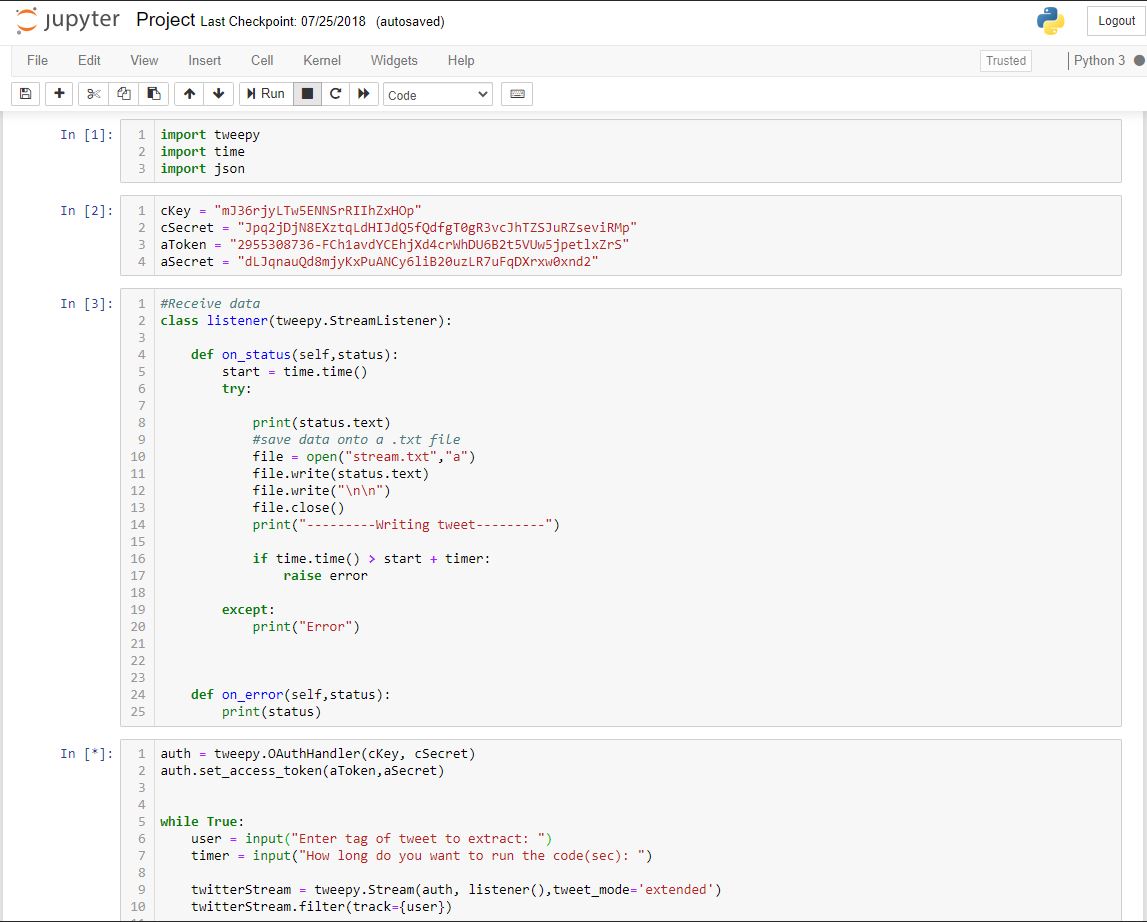Screen dimensions: 1147x922
Task: Click the 'raise error' line
Action: coord(326,576)
